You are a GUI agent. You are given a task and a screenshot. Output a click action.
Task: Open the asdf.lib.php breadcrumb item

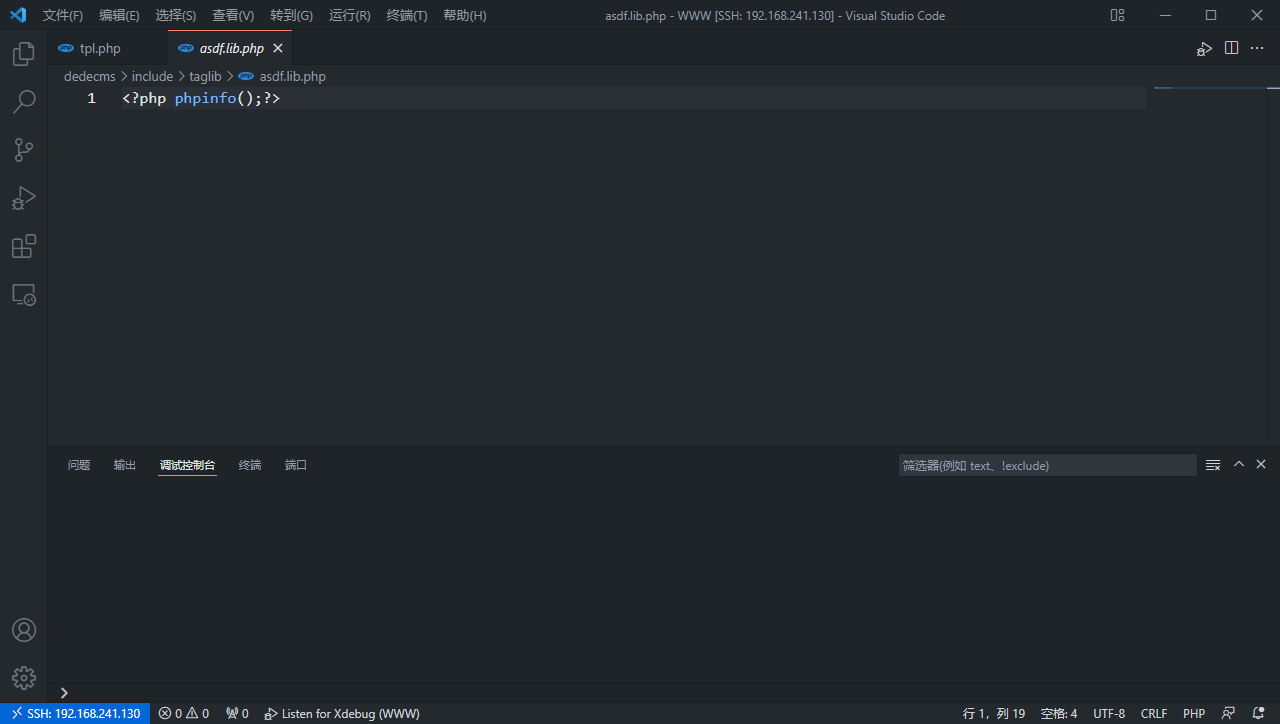282,76
